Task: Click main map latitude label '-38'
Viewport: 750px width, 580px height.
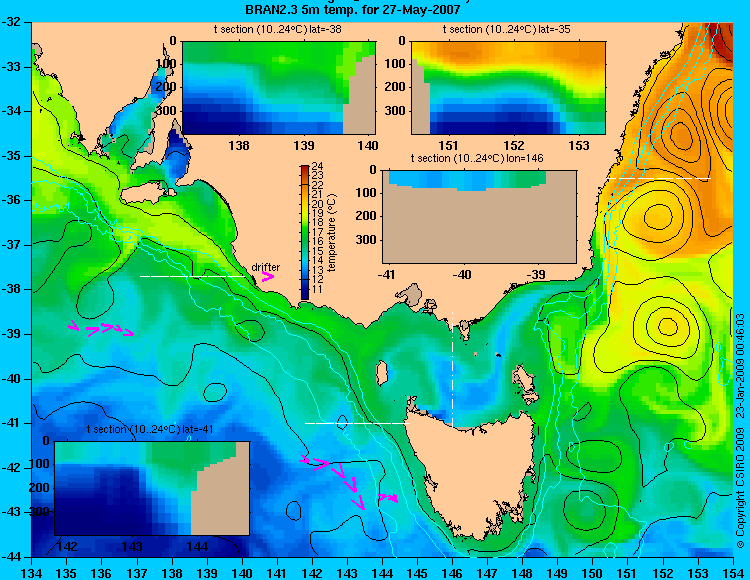Action: click(11, 290)
